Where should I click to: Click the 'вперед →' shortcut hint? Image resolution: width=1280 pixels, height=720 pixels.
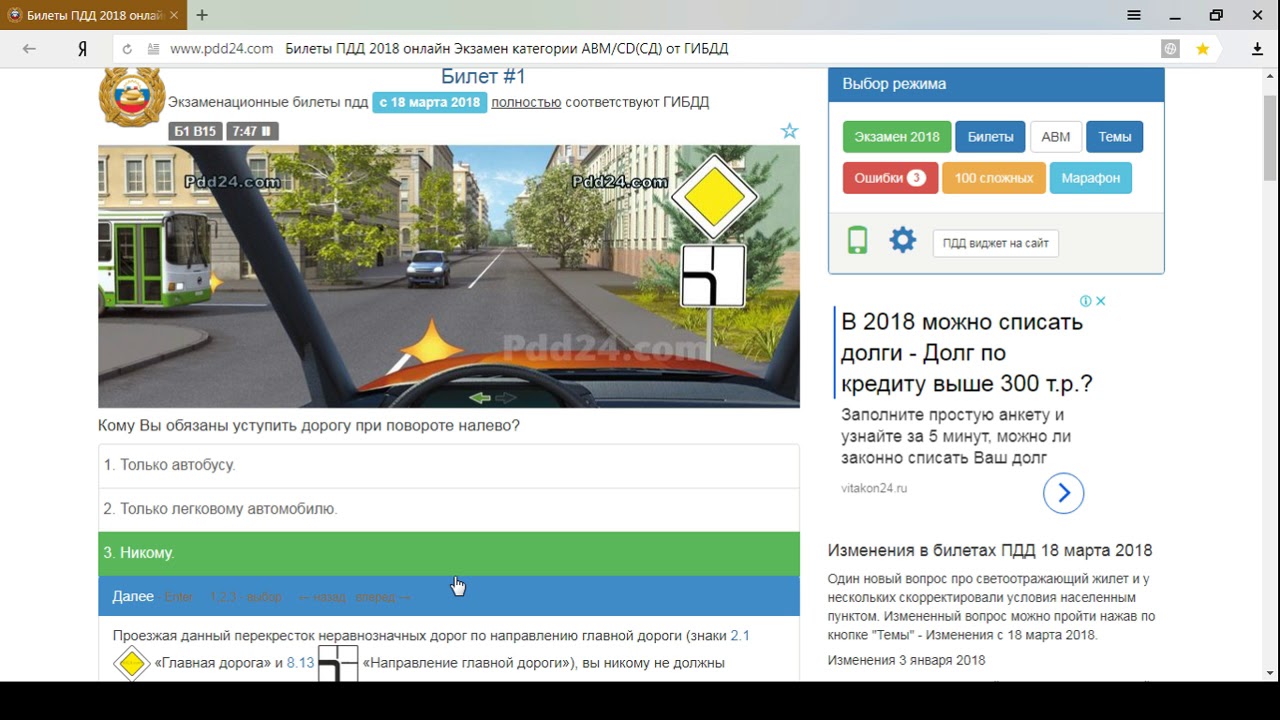(x=383, y=597)
